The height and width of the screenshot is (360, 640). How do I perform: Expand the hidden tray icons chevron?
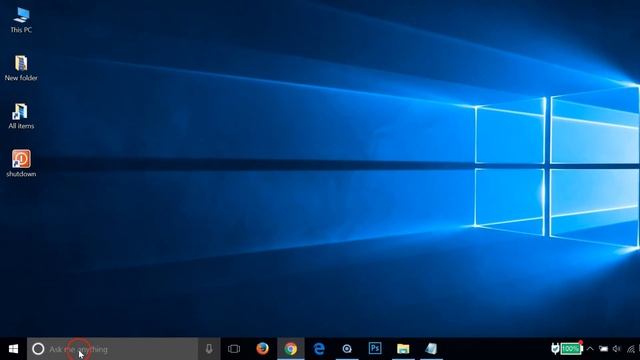point(590,349)
